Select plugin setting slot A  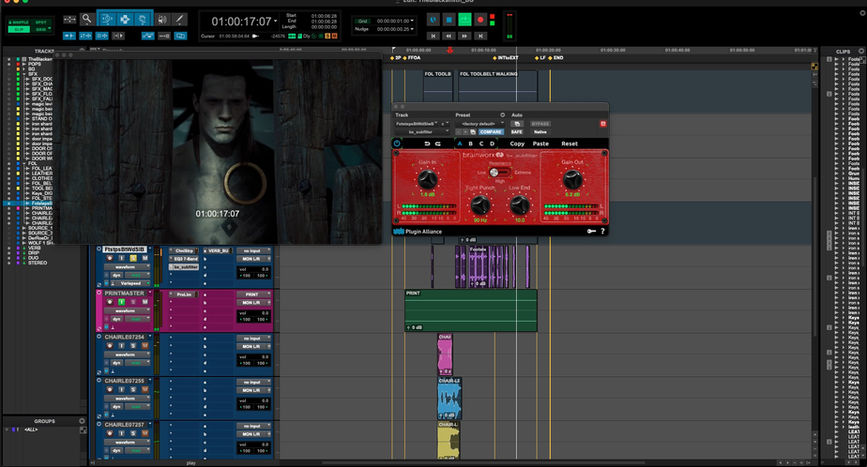click(460, 144)
